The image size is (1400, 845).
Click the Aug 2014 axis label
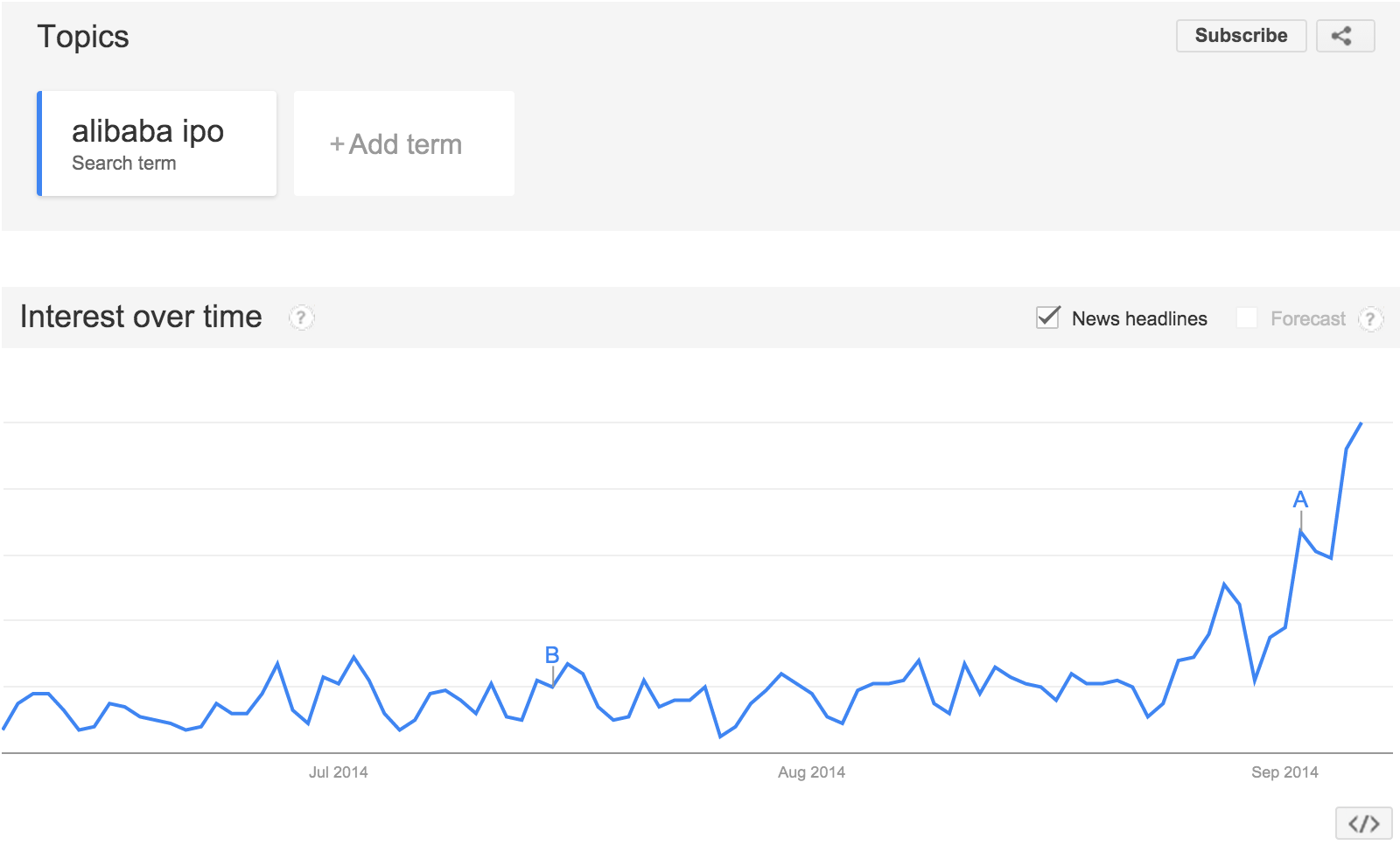tap(811, 772)
